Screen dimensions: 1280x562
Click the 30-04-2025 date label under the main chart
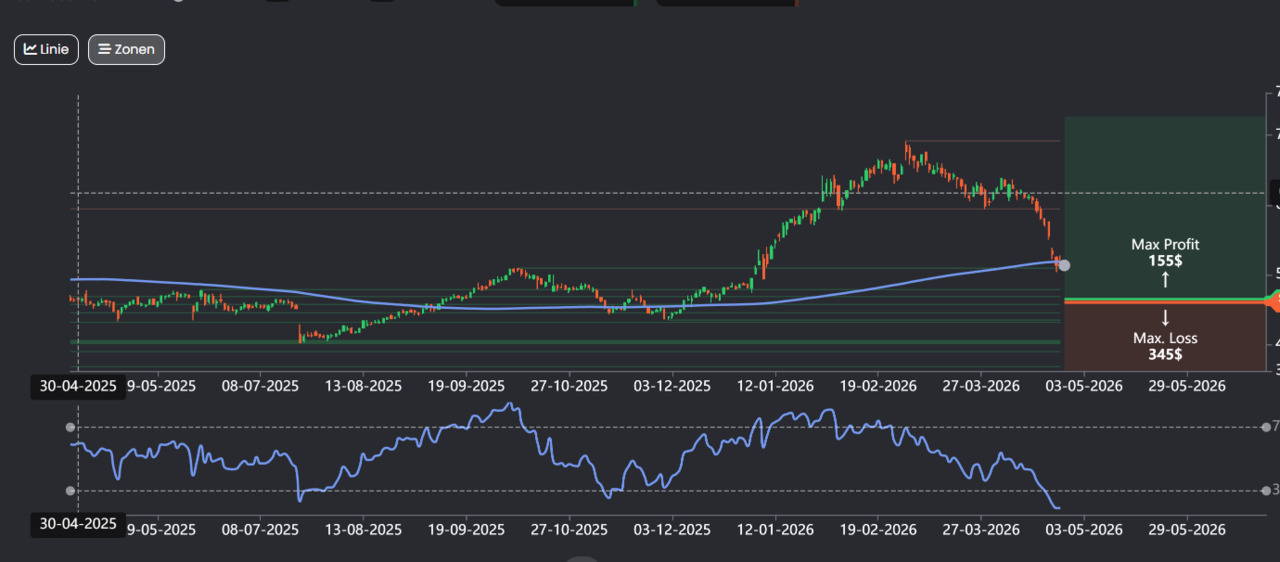point(78,386)
